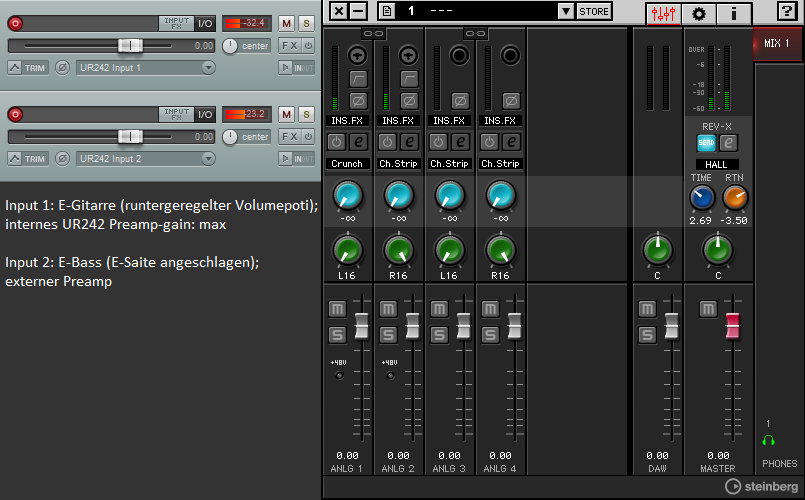Toggle stereo link for ANLG 3 and 4
The image size is (805, 500).
475,33
